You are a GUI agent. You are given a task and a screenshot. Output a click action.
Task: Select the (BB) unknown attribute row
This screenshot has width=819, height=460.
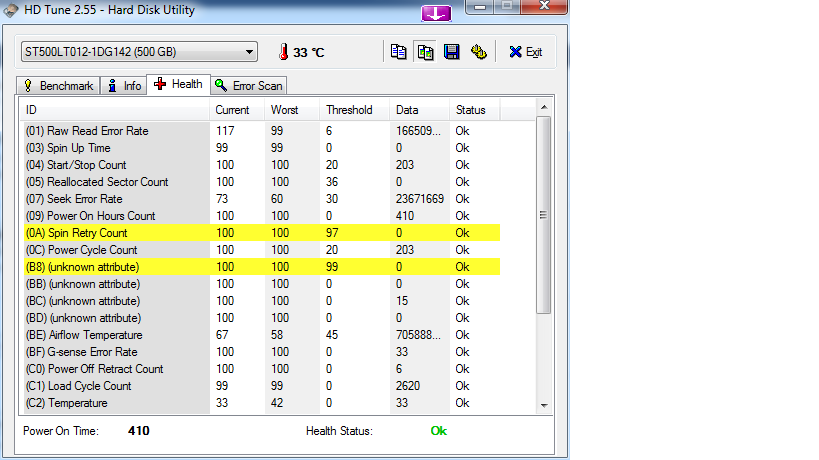pos(260,284)
